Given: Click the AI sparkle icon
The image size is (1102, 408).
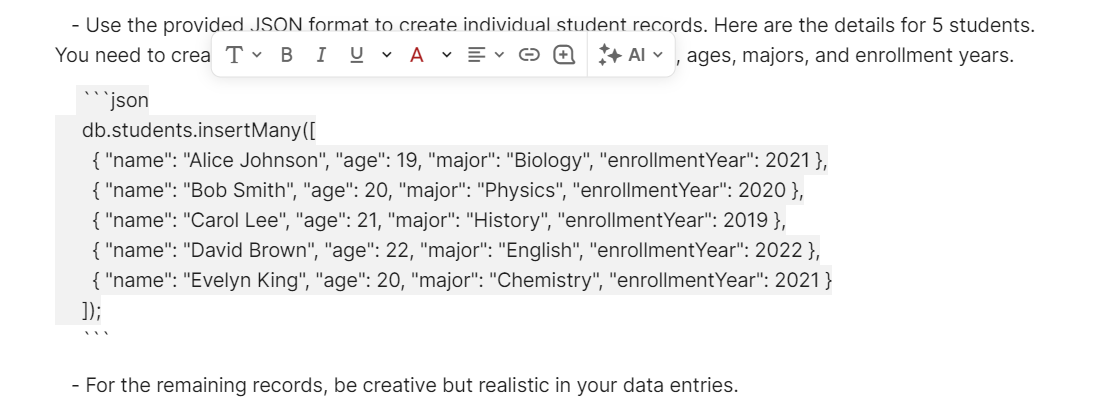Looking at the screenshot, I should (x=608, y=55).
